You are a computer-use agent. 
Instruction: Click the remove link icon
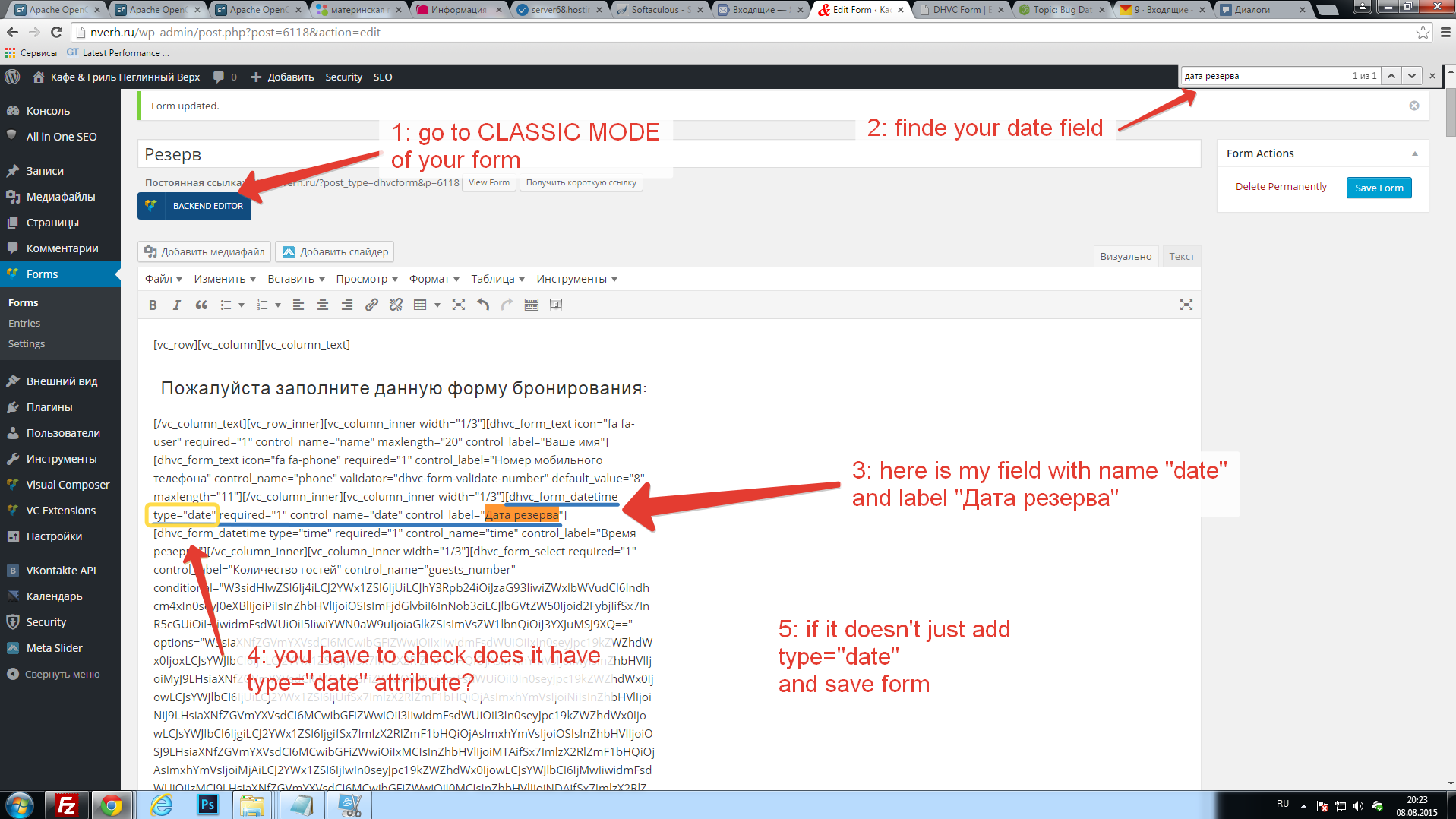(x=396, y=305)
